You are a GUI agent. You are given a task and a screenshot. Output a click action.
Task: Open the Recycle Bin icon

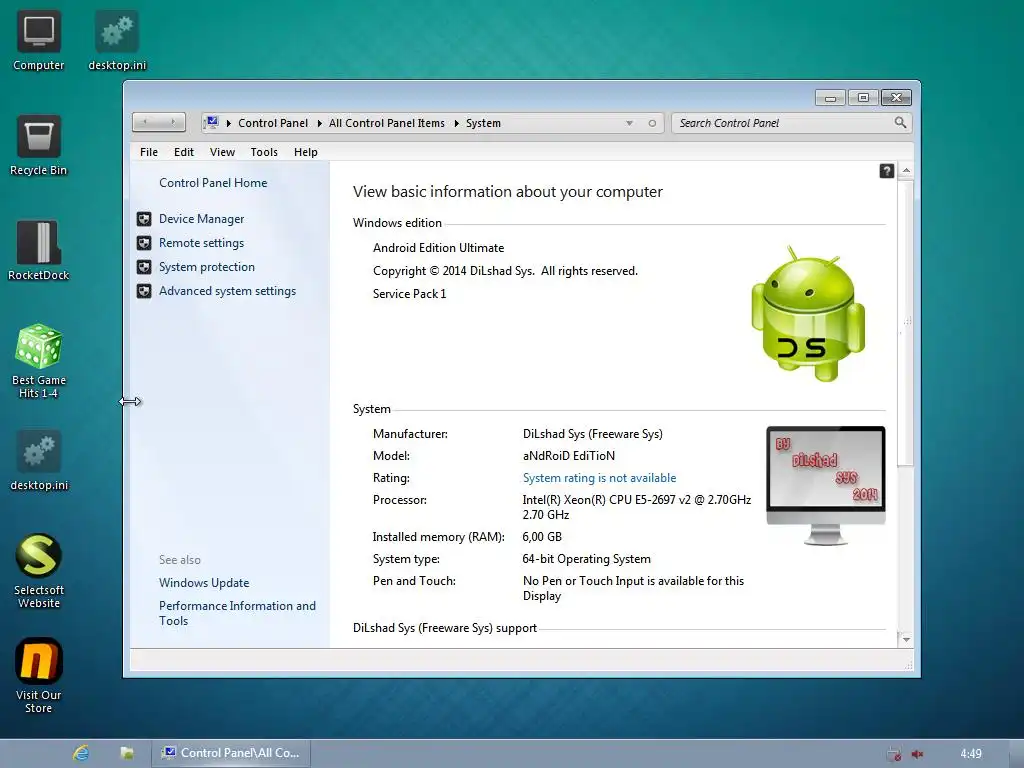(x=39, y=145)
